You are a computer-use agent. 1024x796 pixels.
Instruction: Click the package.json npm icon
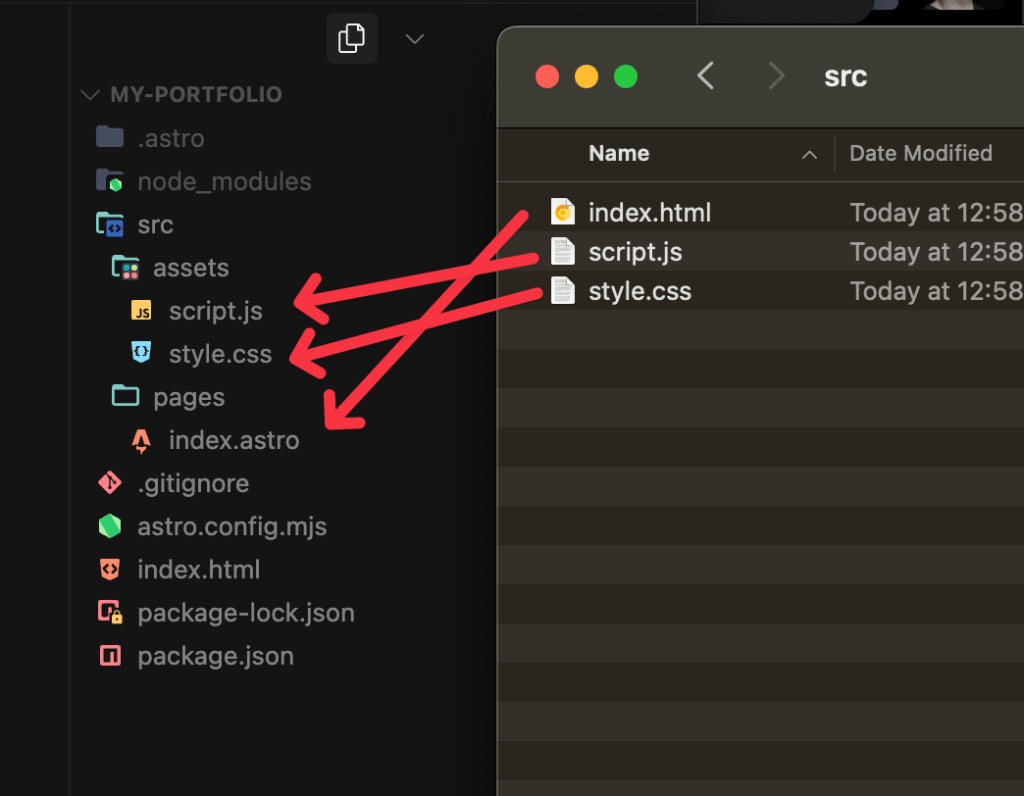(x=109, y=656)
